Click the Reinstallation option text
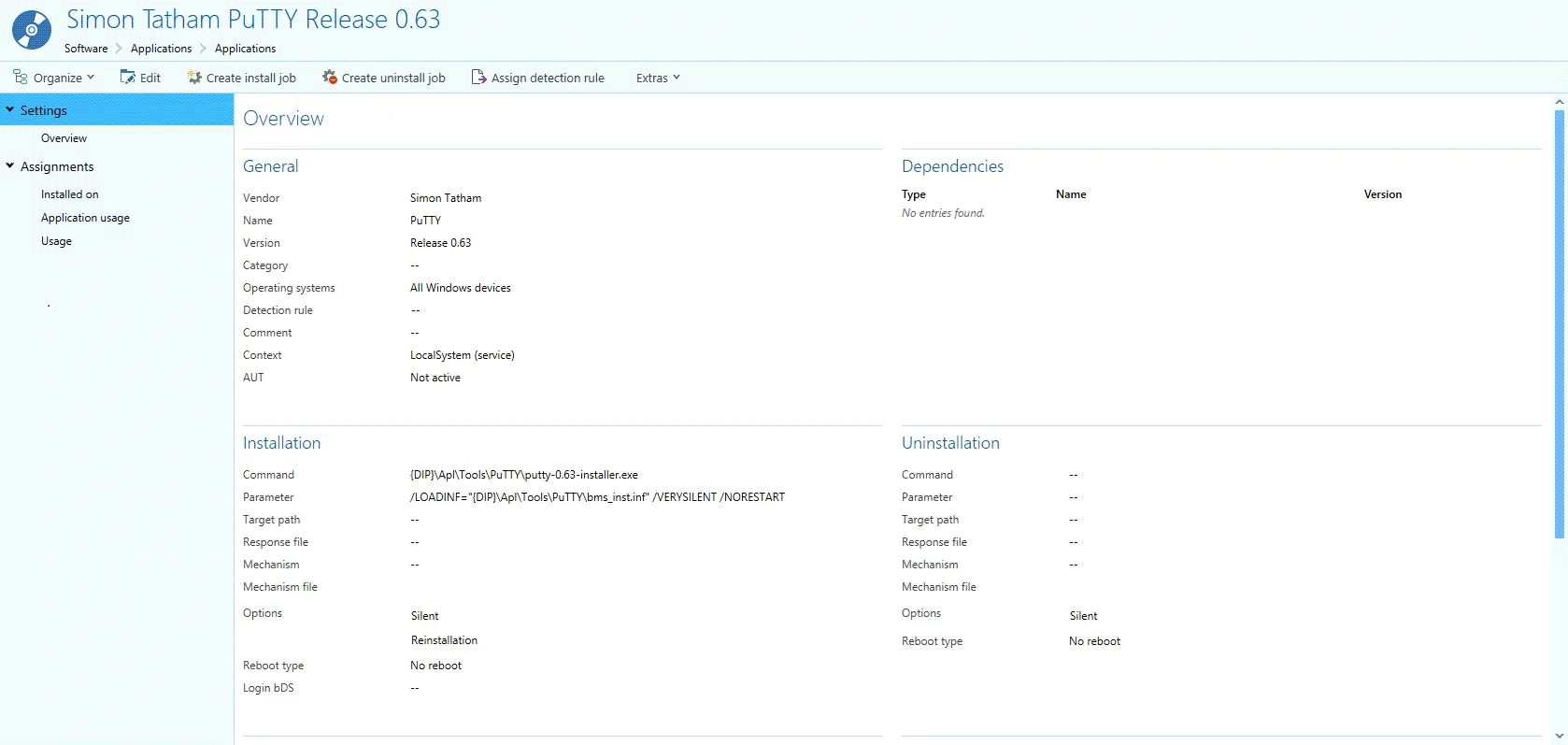This screenshot has width=1568, height=745. pyautogui.click(x=444, y=640)
